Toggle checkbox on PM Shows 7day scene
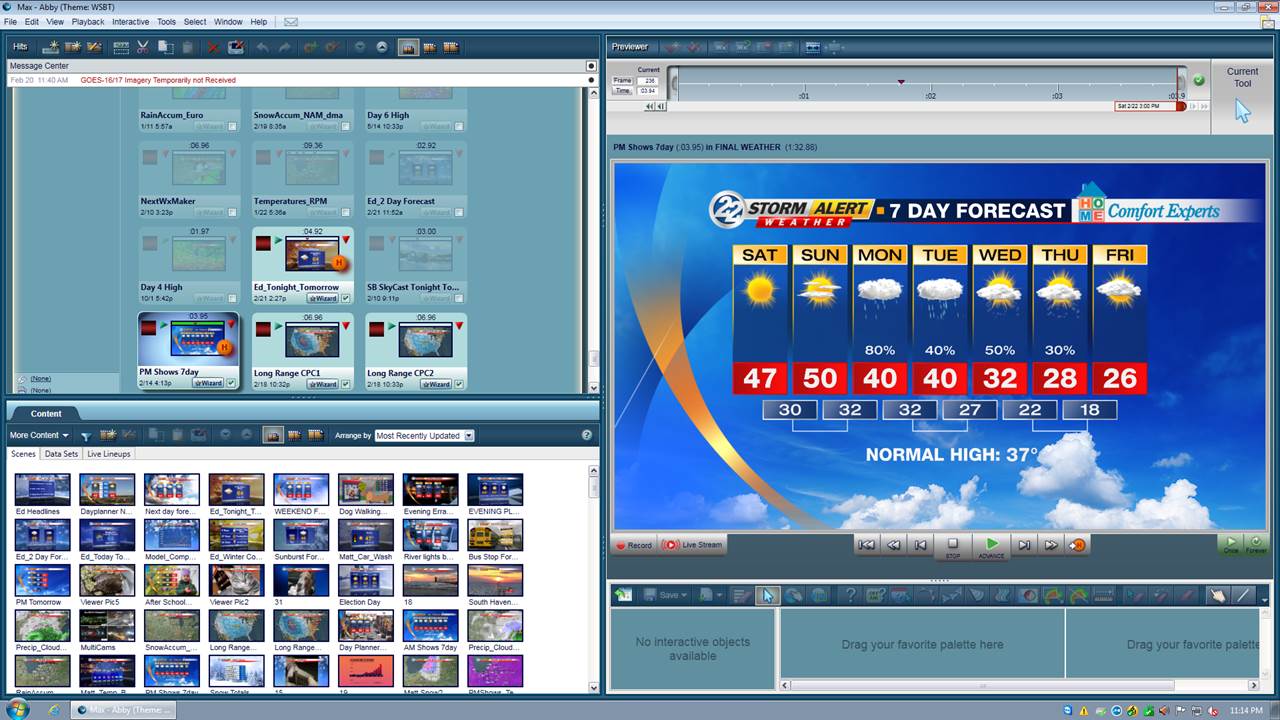Viewport: 1280px width, 720px height. tap(231, 384)
